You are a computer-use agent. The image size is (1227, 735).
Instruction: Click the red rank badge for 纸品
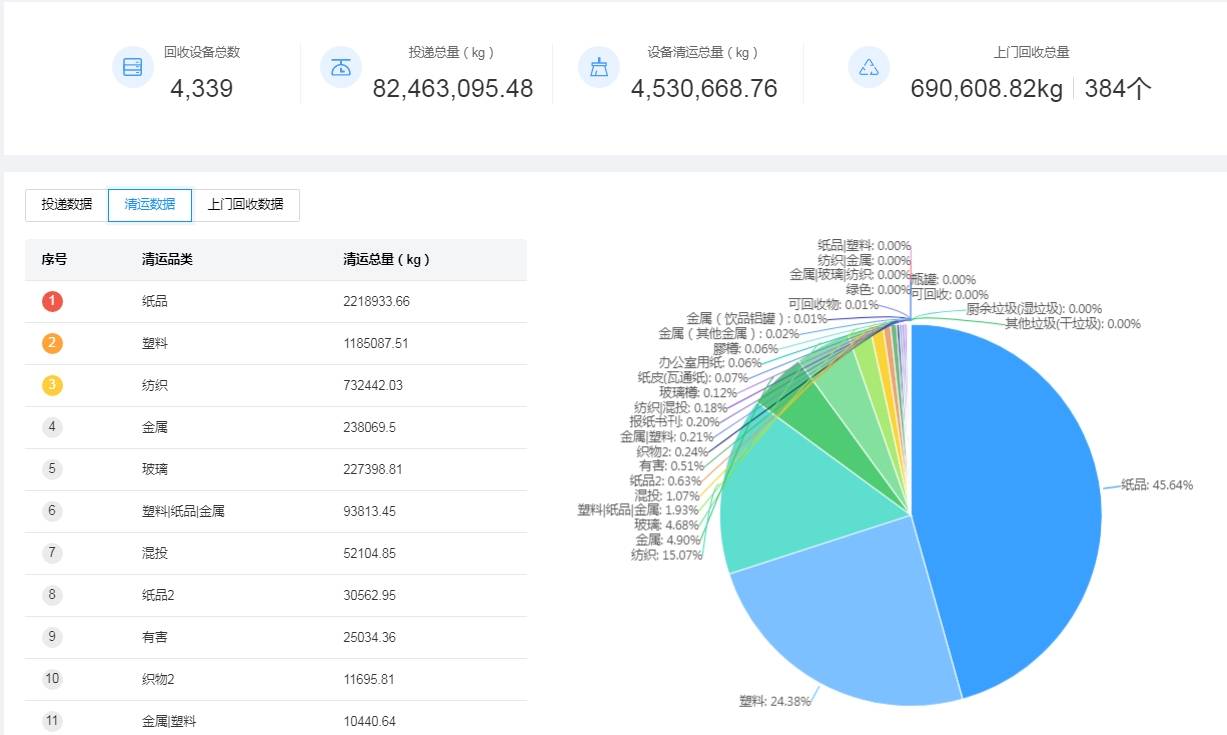[51, 300]
